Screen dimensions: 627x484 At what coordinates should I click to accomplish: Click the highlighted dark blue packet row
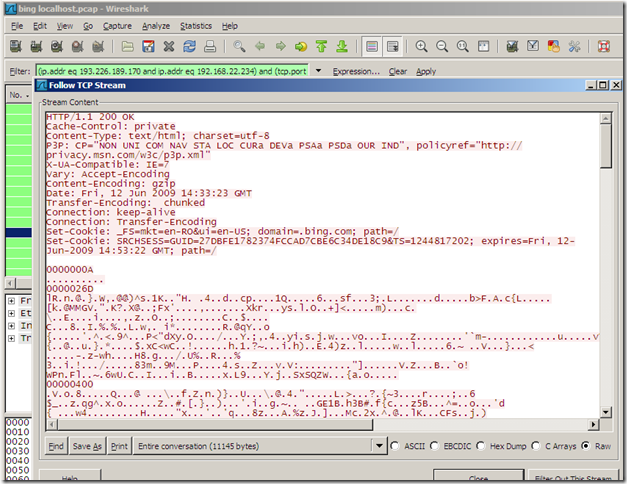click(x=19, y=233)
